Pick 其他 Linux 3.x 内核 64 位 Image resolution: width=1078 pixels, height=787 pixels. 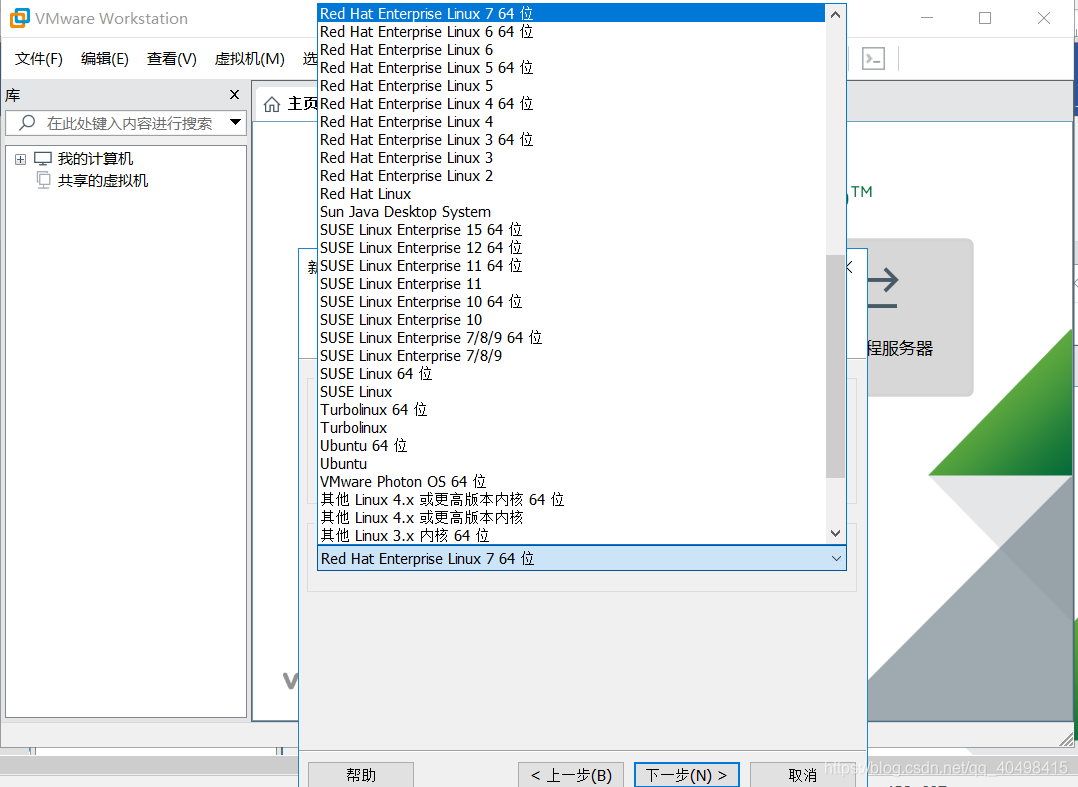tap(571, 535)
